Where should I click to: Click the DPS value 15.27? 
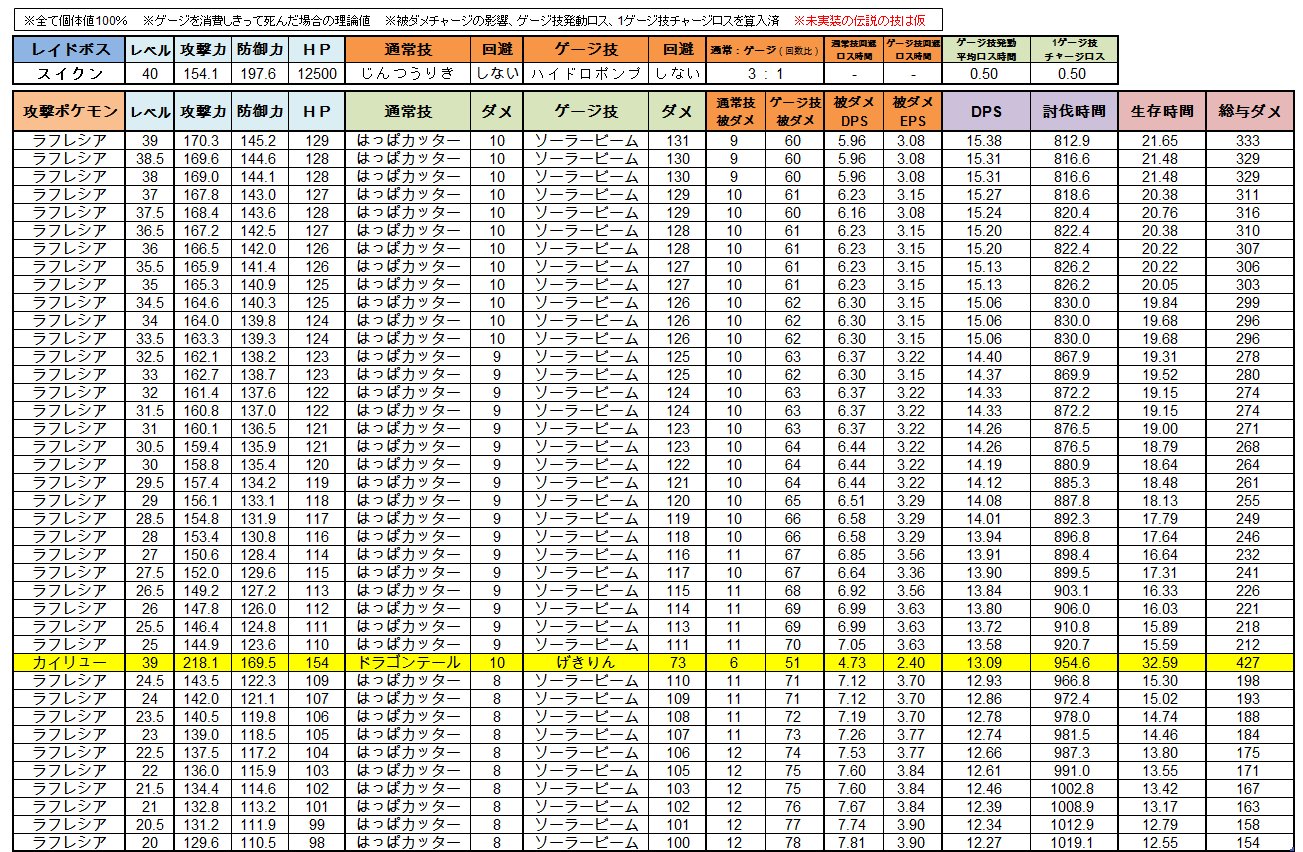click(x=986, y=195)
